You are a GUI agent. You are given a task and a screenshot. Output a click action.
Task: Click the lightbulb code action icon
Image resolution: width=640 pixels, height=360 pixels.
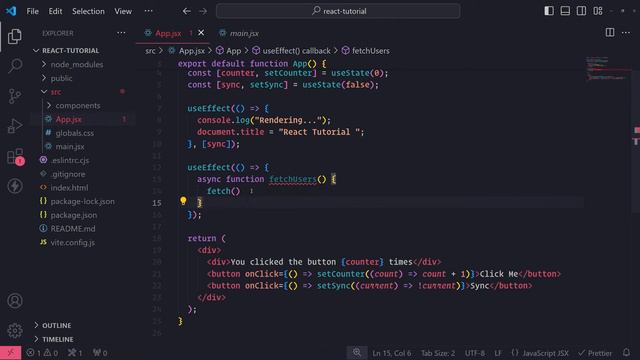[x=183, y=200]
